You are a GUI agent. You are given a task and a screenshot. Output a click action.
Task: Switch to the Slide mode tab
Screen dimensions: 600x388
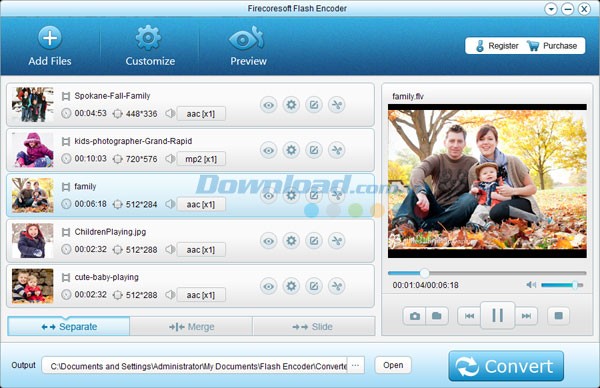(313, 327)
